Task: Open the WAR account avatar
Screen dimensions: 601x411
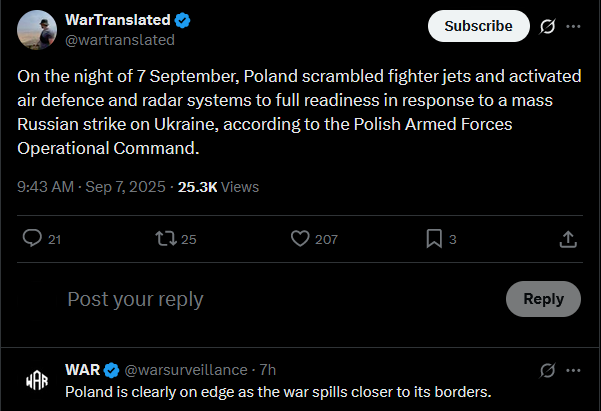Action: (x=36, y=380)
